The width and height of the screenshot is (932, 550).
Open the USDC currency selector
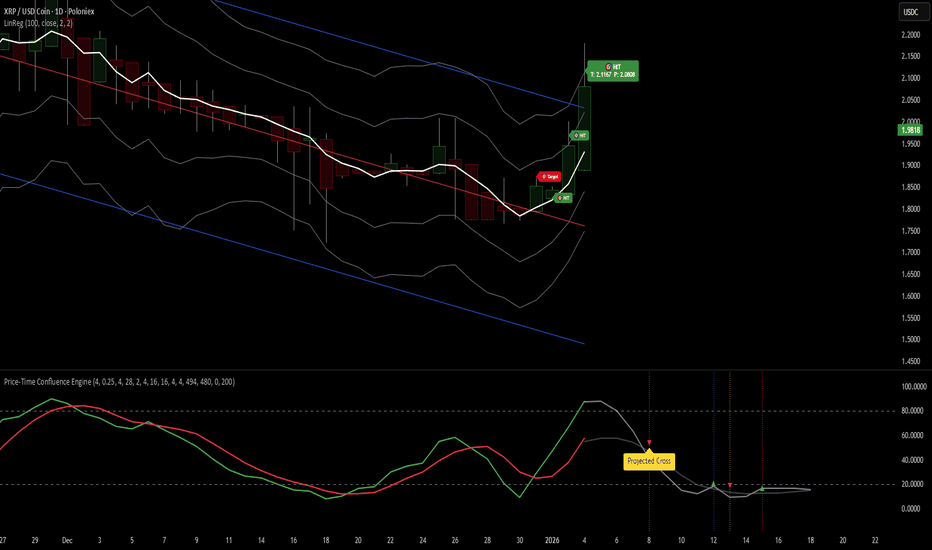pyautogui.click(x=911, y=12)
